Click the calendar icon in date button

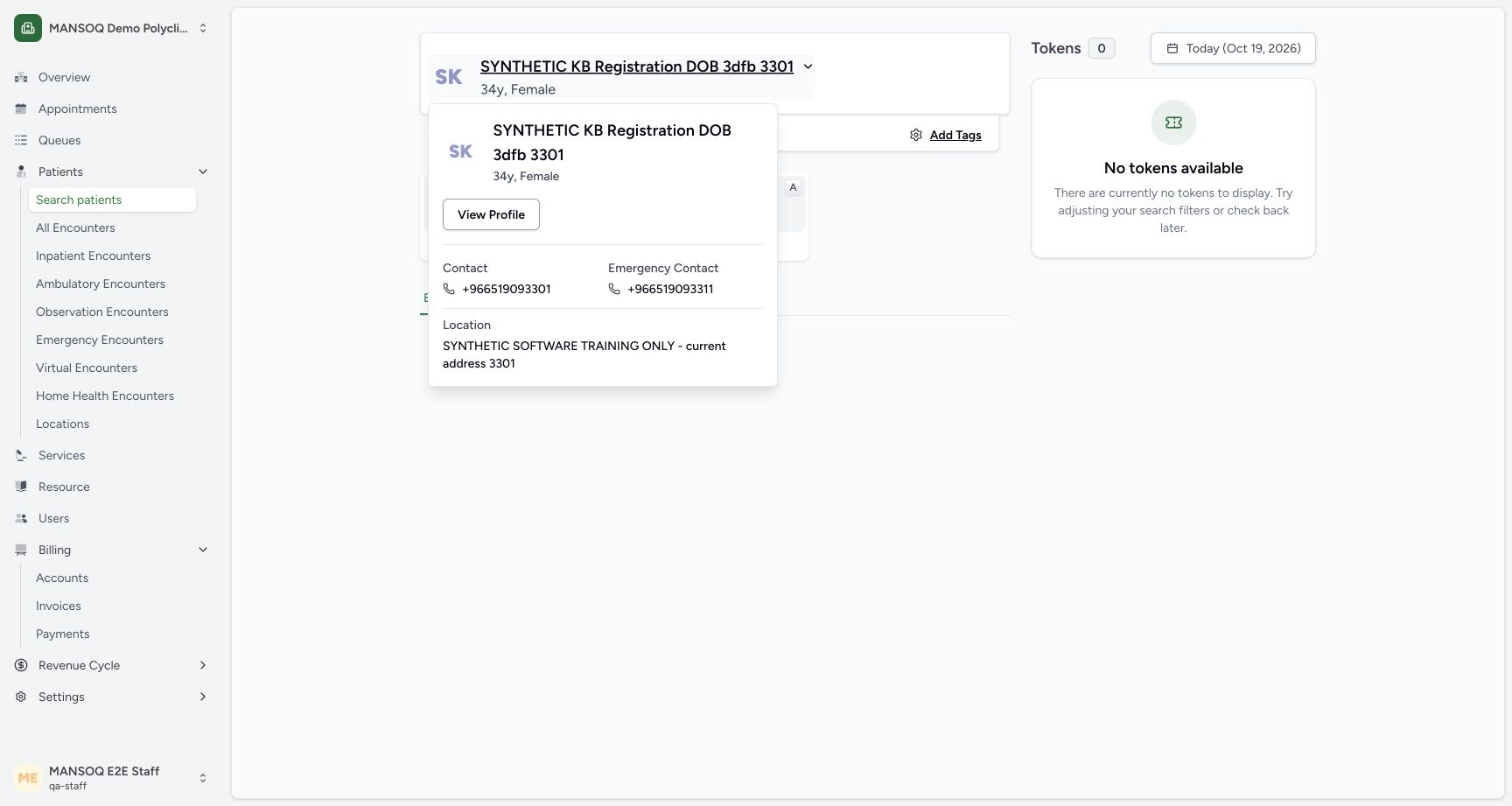pos(1172,48)
